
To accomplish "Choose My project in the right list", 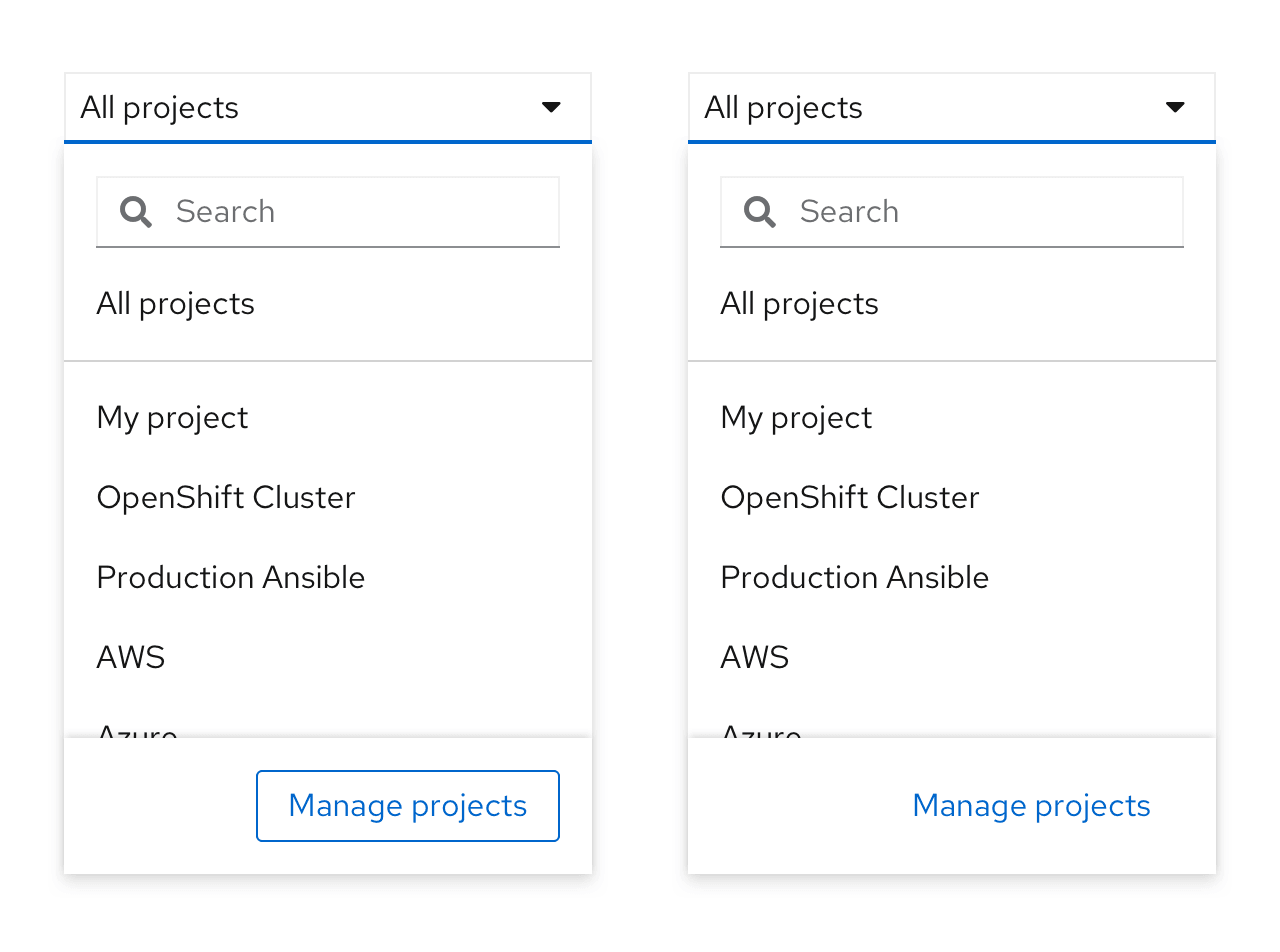I will coord(796,418).
